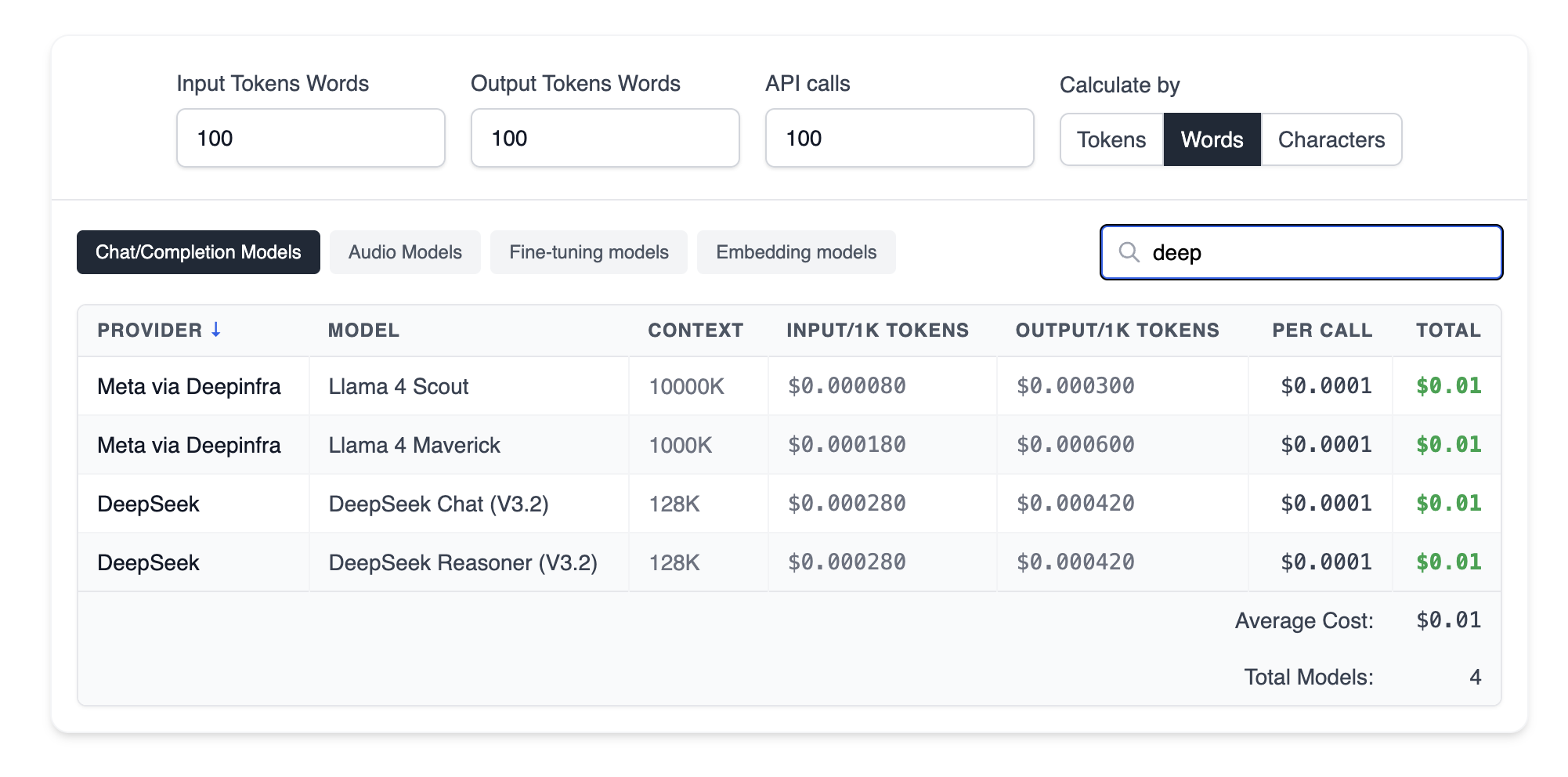Click the sort arrow beside PROVIDER
Viewport: 1568px width, 777px height.
[217, 330]
